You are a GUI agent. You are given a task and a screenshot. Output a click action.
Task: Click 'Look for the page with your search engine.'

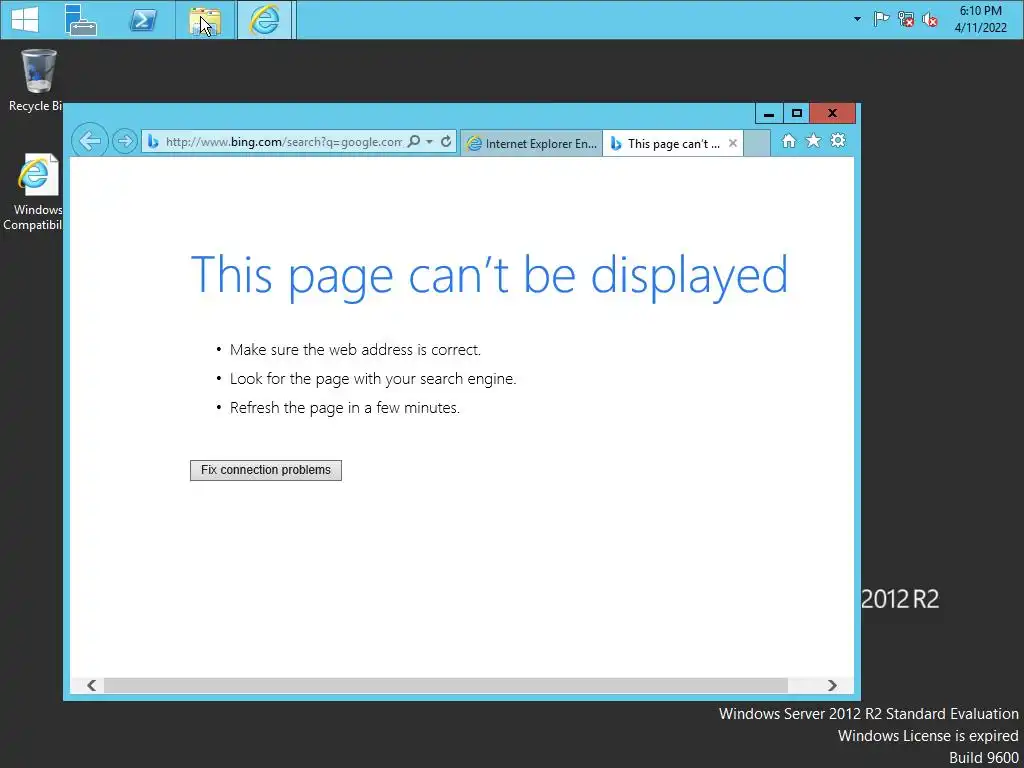[x=373, y=379]
